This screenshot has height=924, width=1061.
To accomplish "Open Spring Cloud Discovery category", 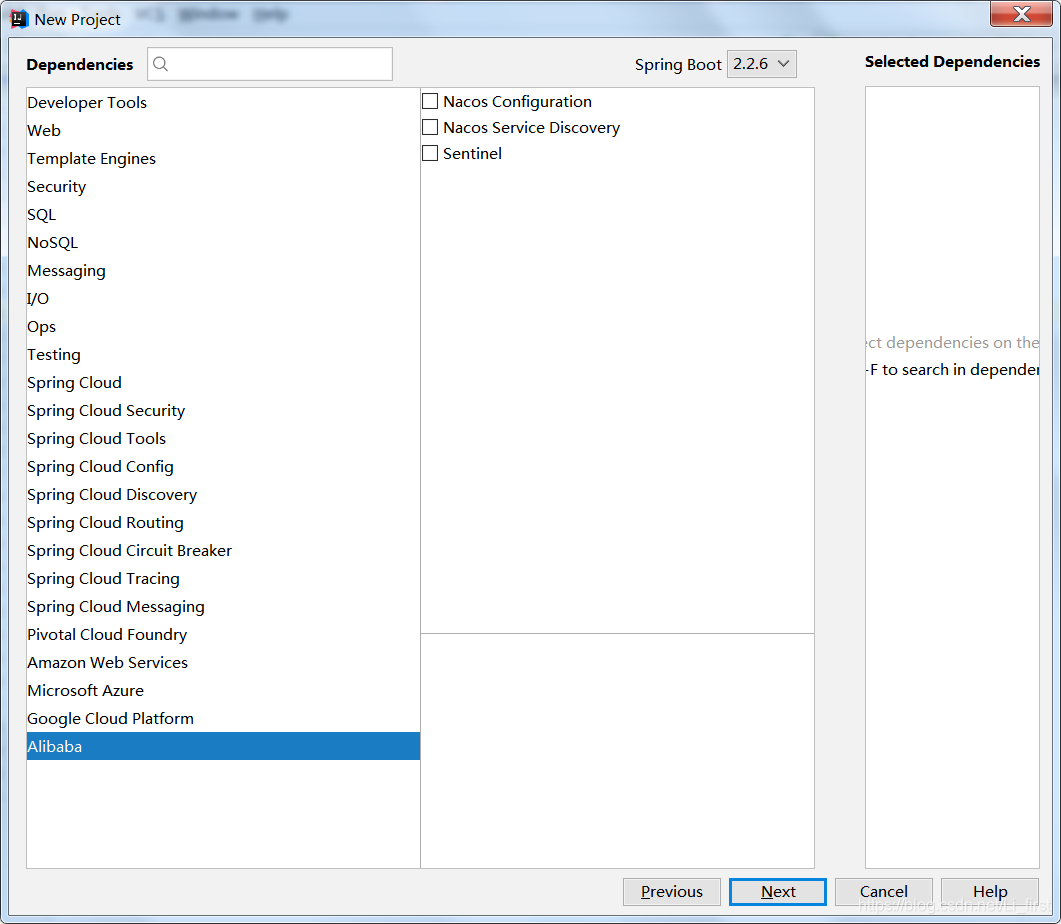I will tap(223, 494).
